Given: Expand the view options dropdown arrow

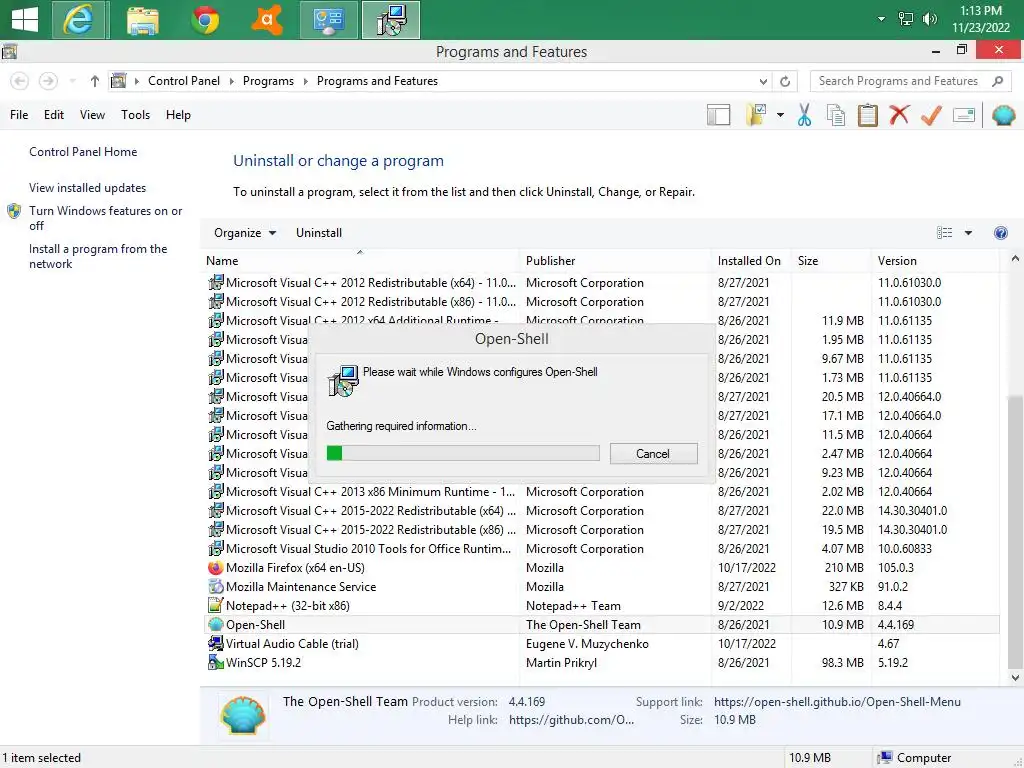Looking at the screenshot, I should click(968, 233).
